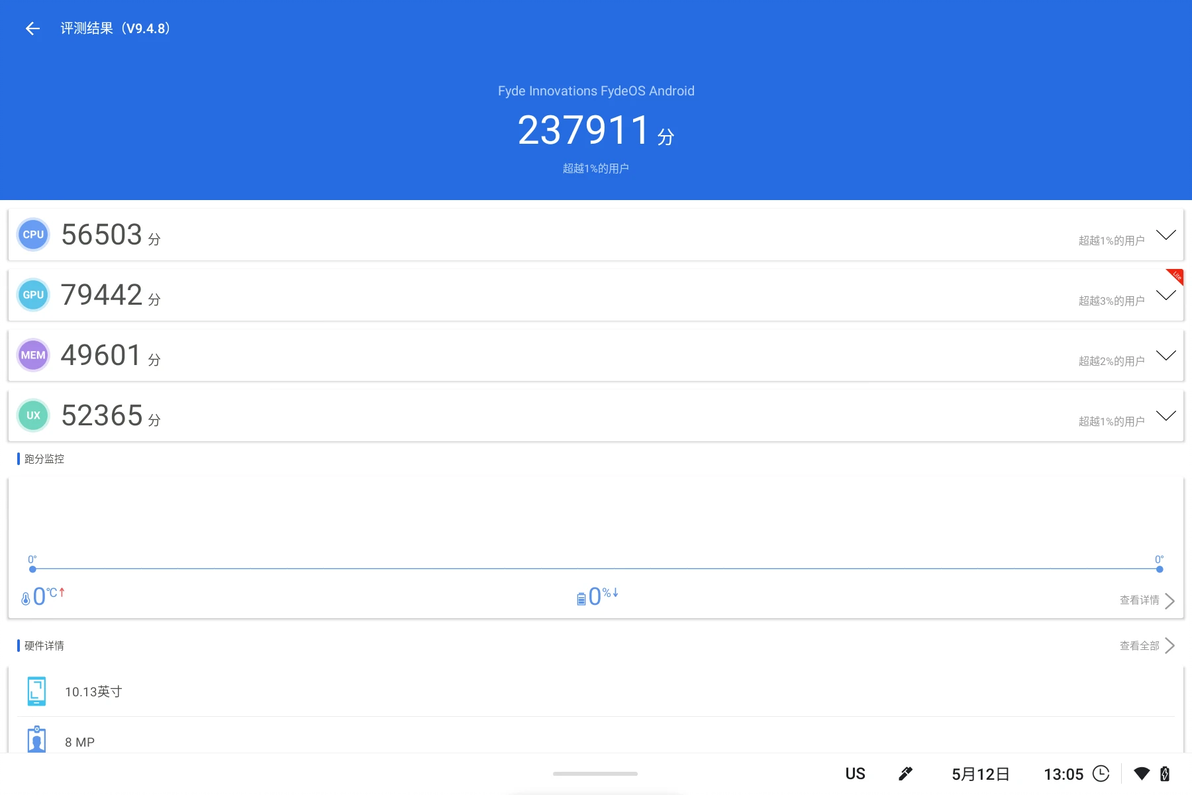The width and height of the screenshot is (1192, 795).
Task: Click the 跑分监控 section heading
Action: coord(44,459)
